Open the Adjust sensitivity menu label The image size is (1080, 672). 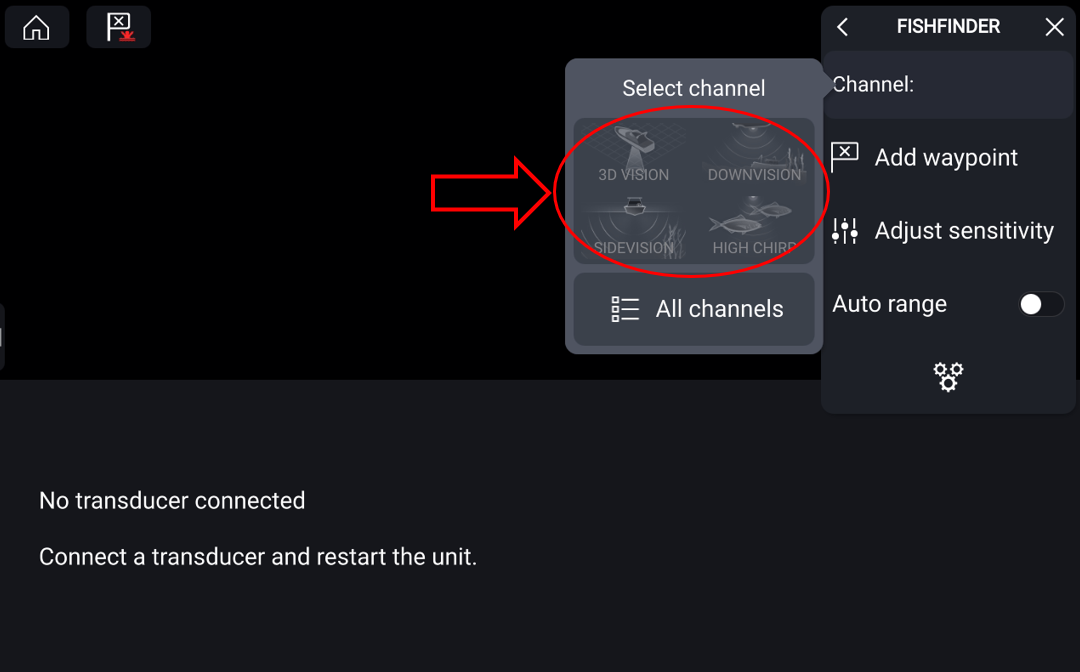pyautogui.click(x=964, y=231)
